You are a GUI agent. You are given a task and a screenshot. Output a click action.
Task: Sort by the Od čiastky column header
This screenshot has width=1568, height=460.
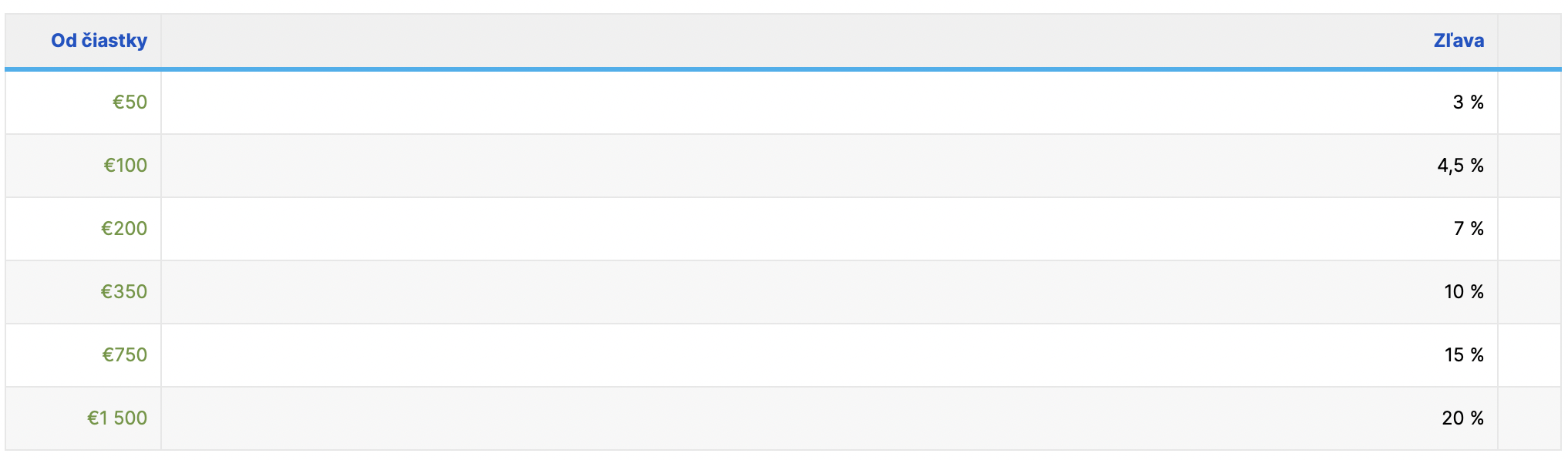pos(99,40)
